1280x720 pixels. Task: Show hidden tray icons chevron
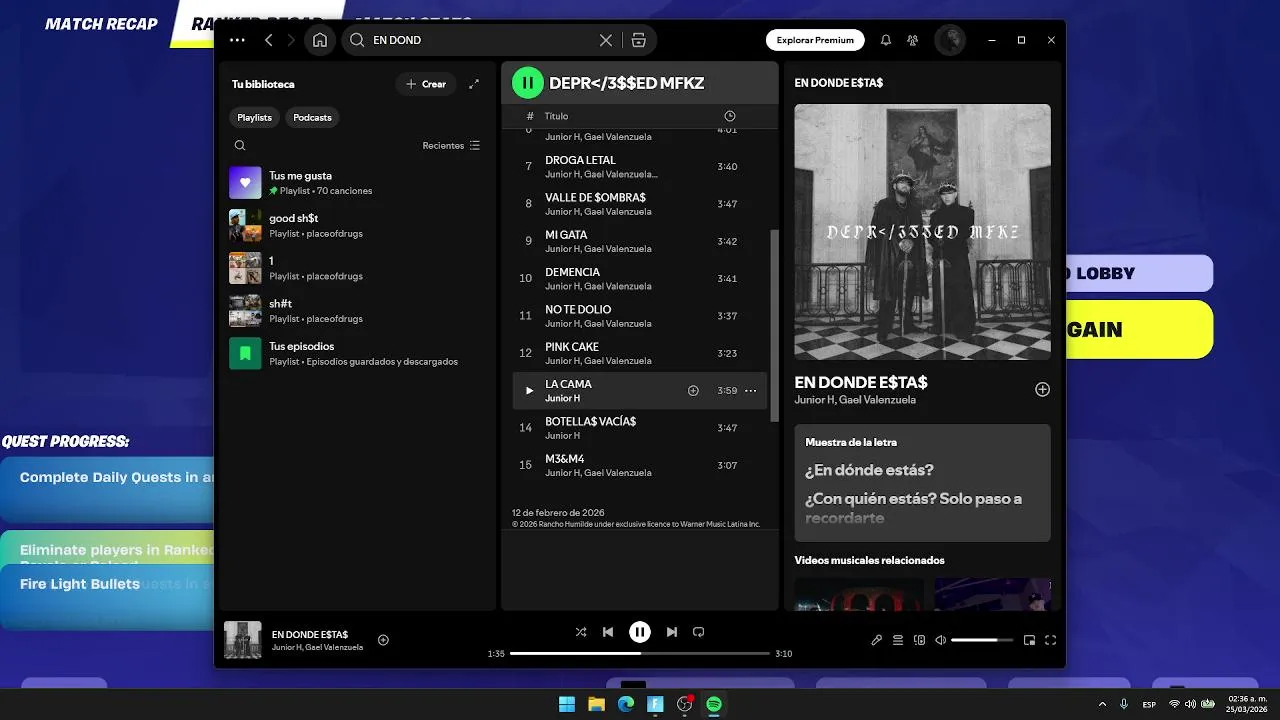click(1102, 704)
